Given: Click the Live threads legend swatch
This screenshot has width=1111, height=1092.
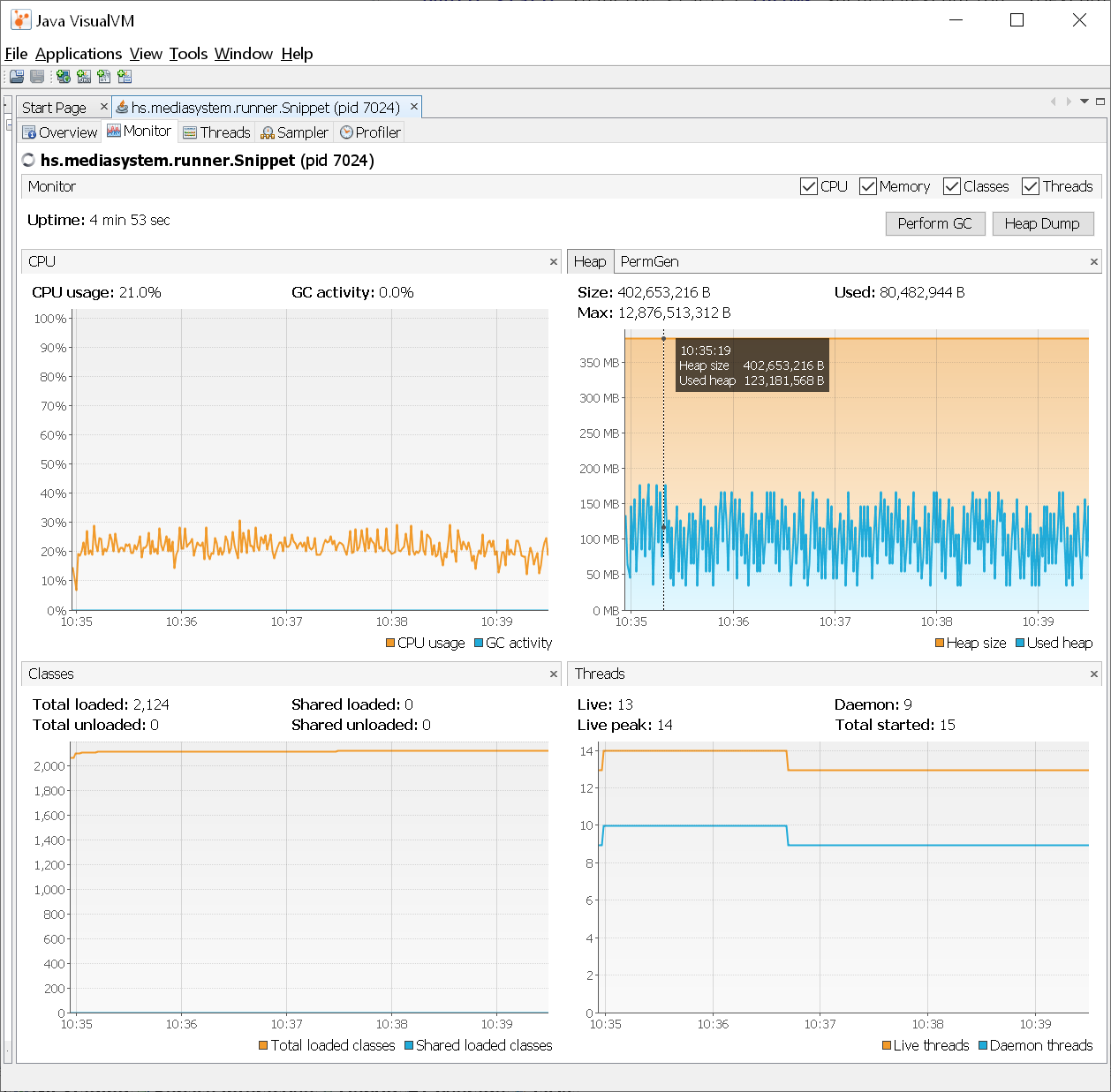Looking at the screenshot, I should click(887, 1045).
